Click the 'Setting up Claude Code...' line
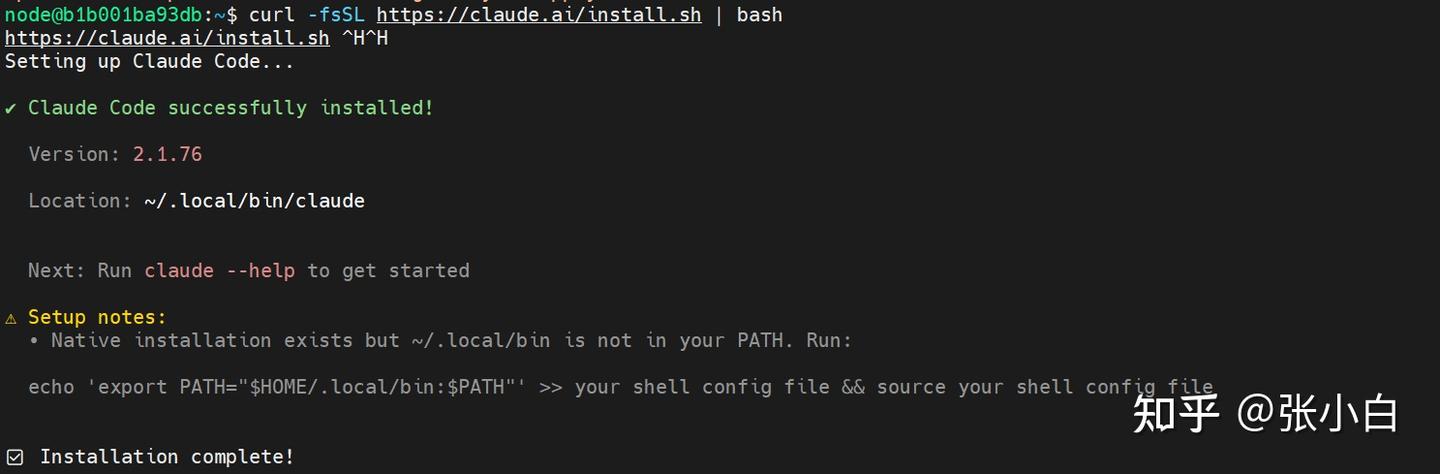 (x=149, y=62)
